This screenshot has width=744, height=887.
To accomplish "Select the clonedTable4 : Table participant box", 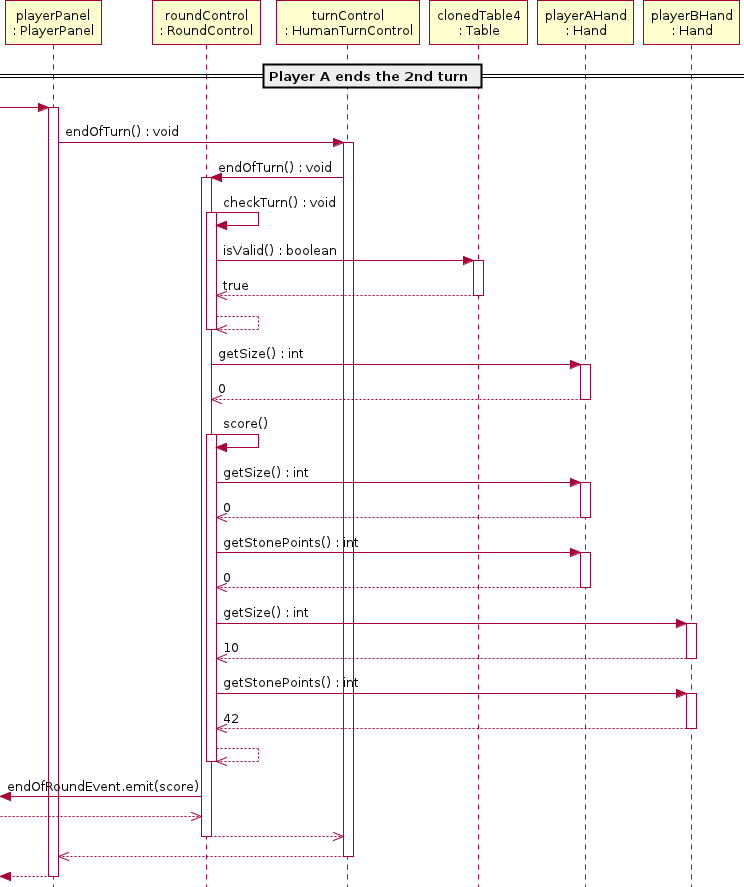I will point(479,23).
